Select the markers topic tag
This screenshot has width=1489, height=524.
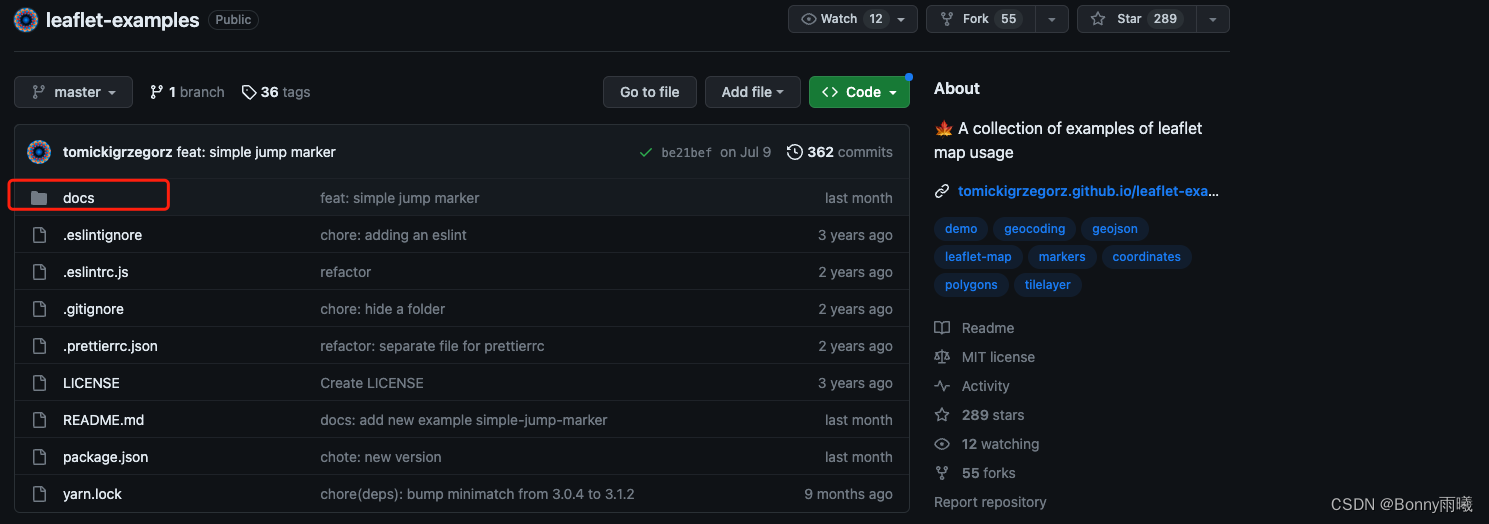click(1062, 257)
